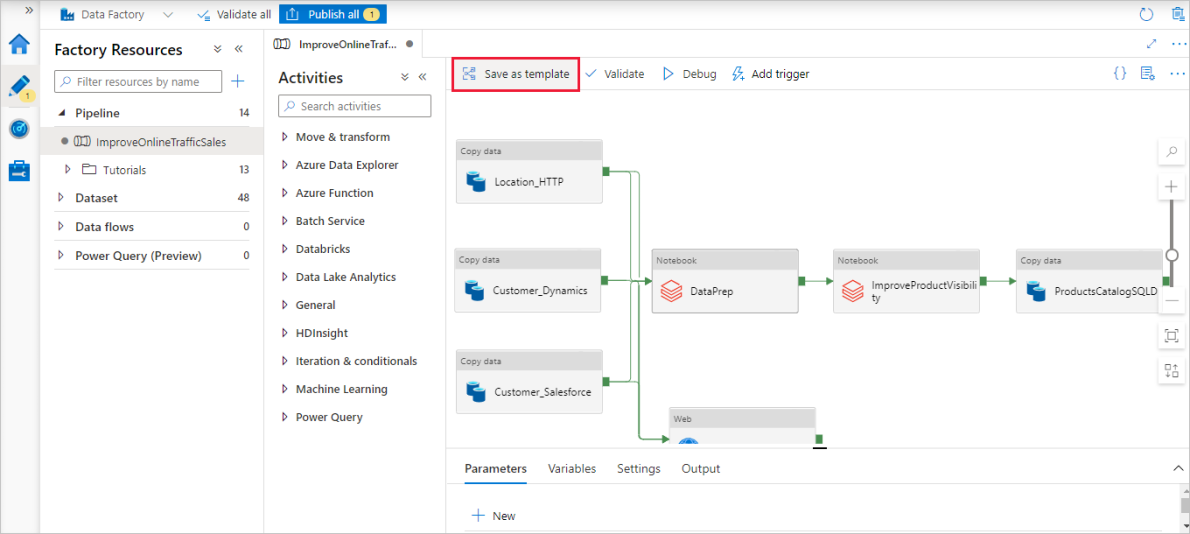
Task: Select the DataPrep notebook activity
Action: click(x=725, y=281)
